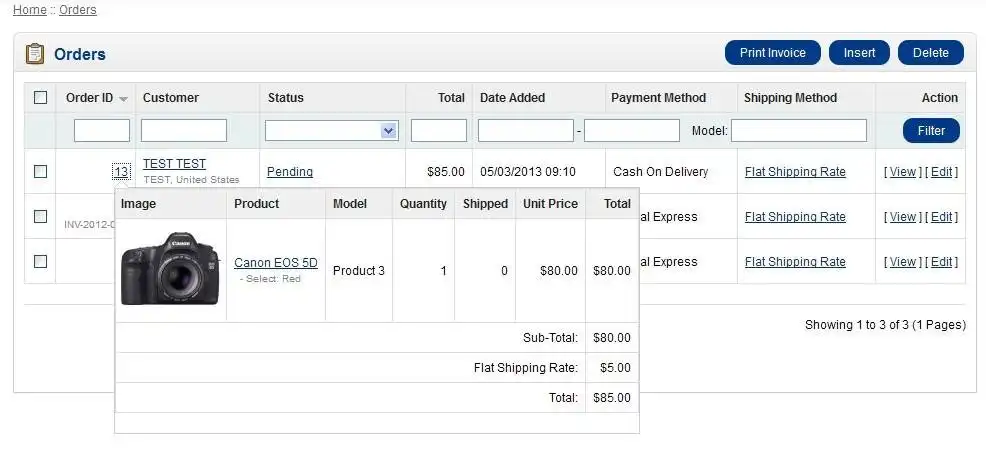View the first order details
Screen dimensions: 986x466
tap(903, 172)
